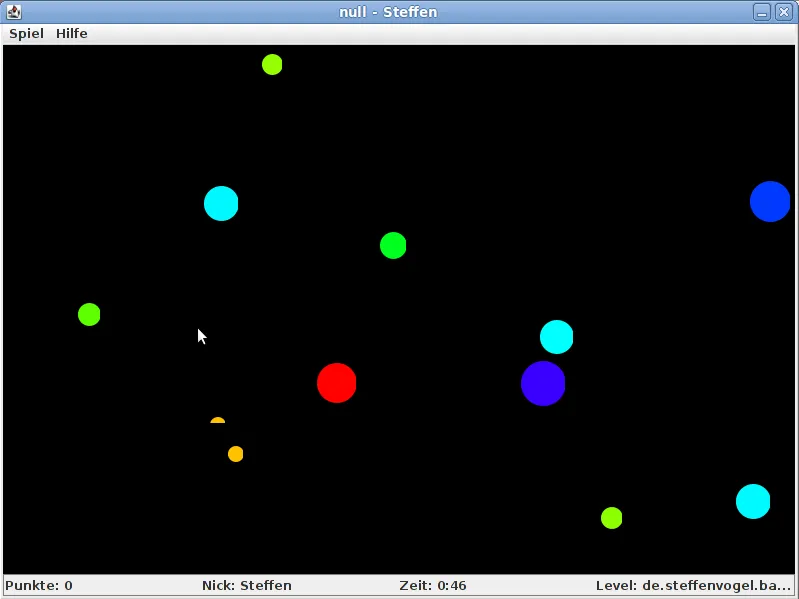Click the half-visible orange ball
Viewport: 799px width, 599px height.
pos(218,420)
